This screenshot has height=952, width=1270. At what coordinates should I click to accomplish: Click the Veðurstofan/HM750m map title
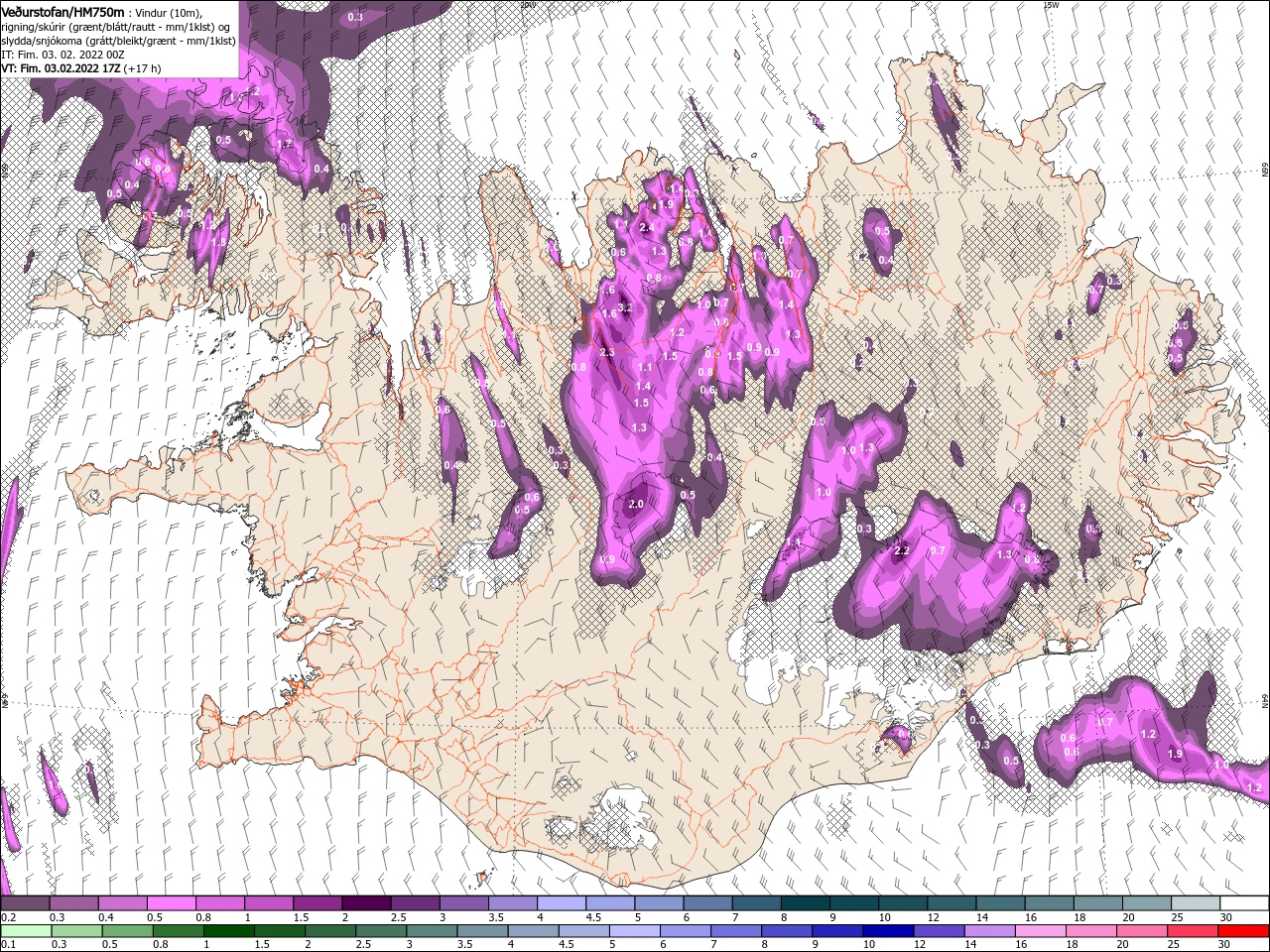(63, 11)
